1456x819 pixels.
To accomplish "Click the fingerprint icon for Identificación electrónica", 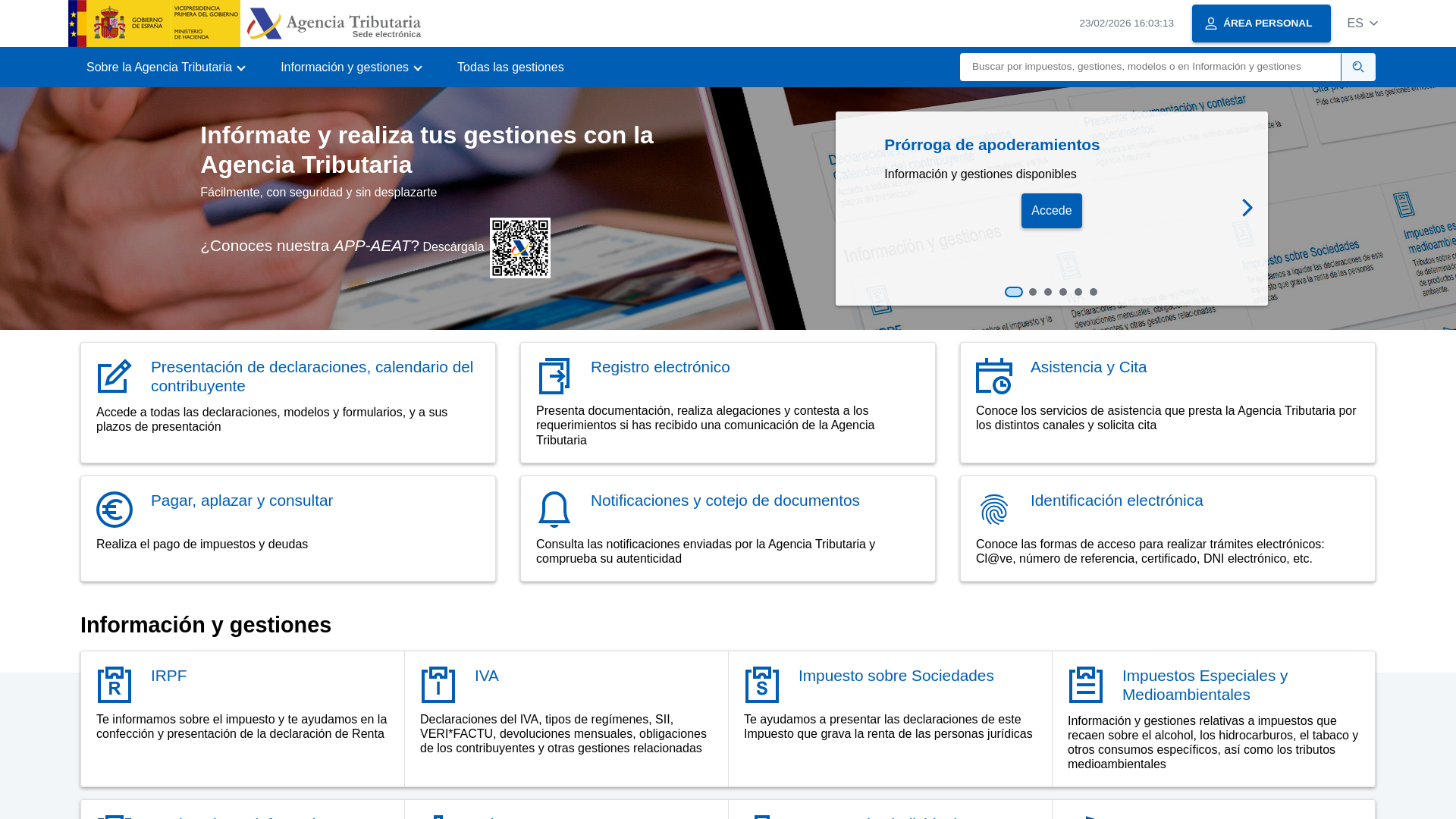I will pyautogui.click(x=994, y=510).
